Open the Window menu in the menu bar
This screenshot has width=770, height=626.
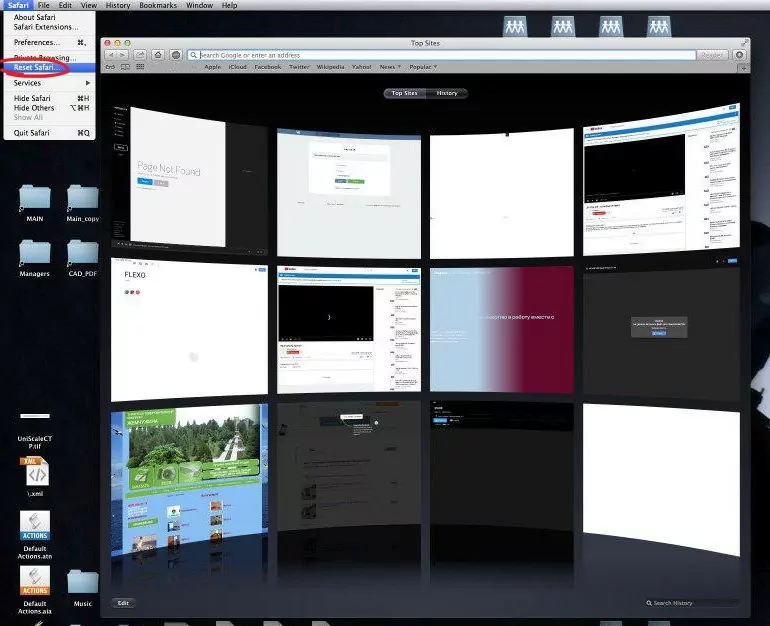pos(199,5)
